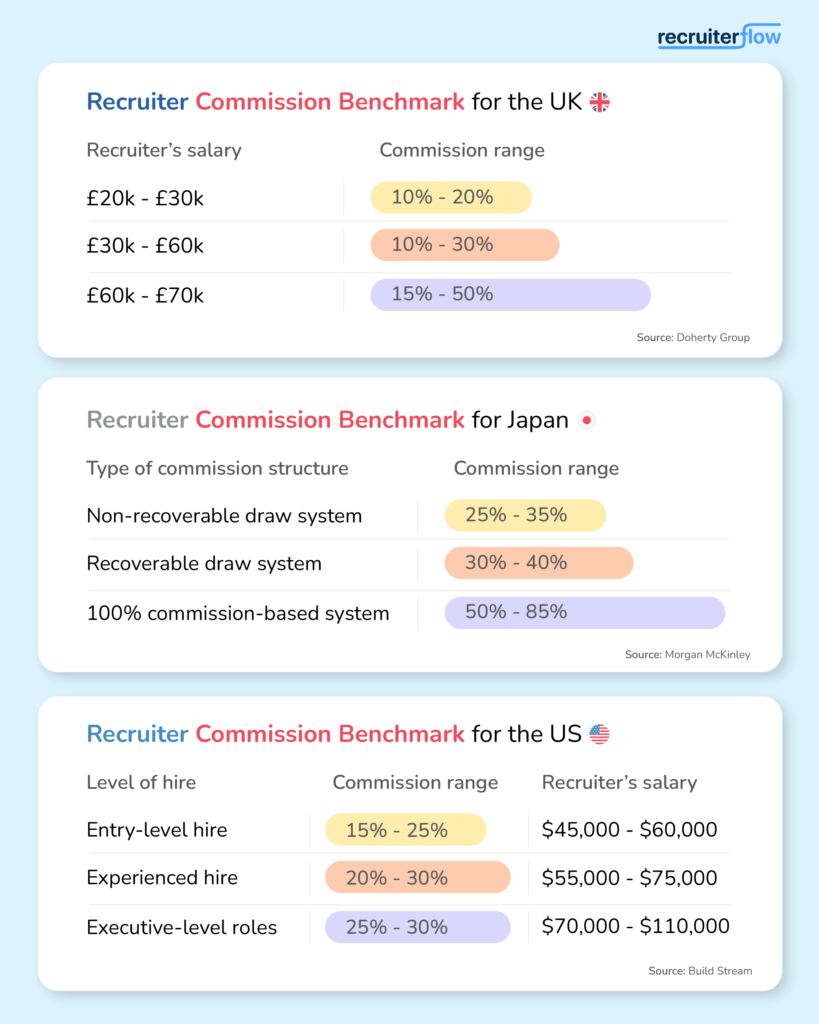Click the Source: Build Stream credit

coord(700,971)
